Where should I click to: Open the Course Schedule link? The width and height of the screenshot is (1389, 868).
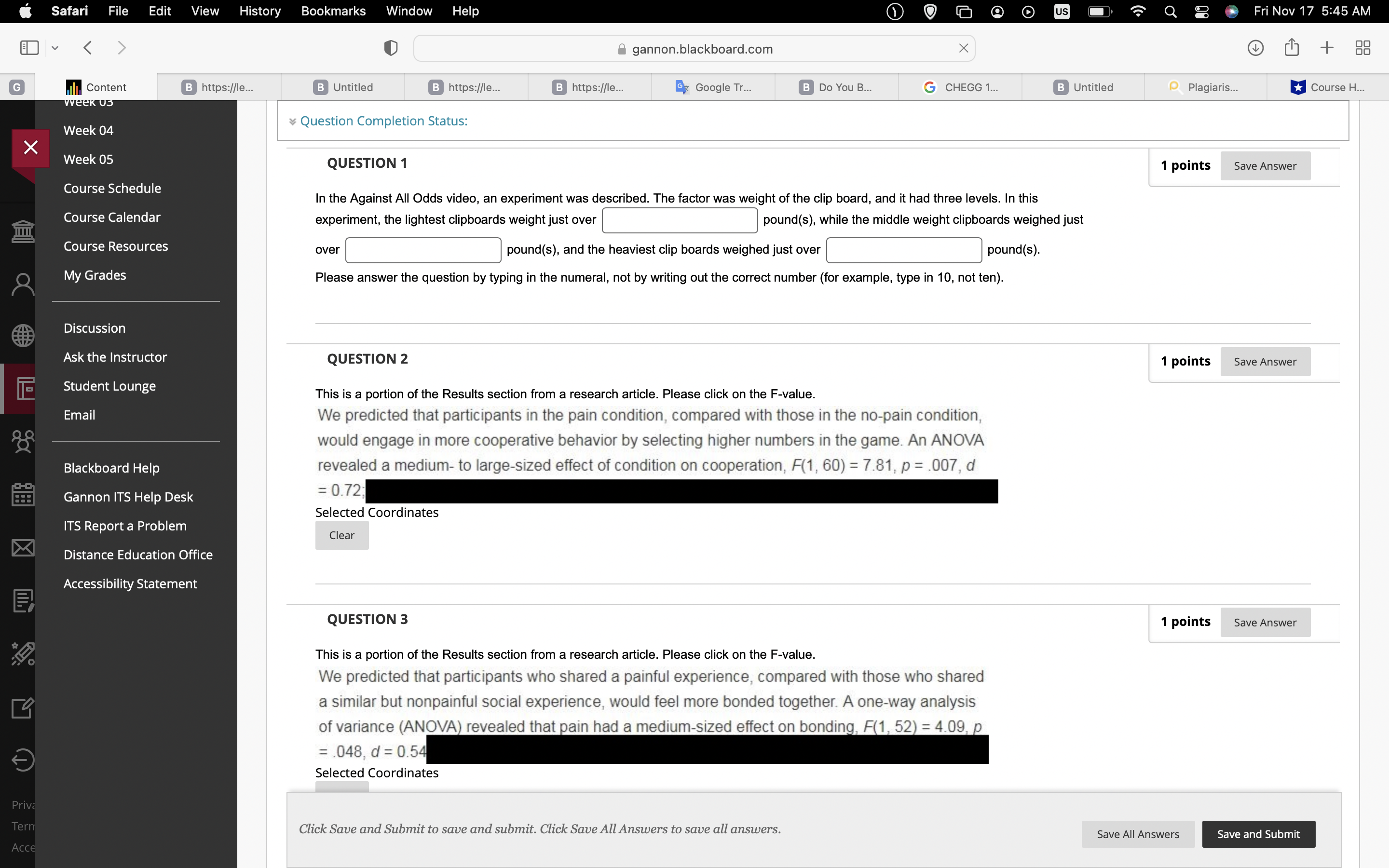pos(112,188)
